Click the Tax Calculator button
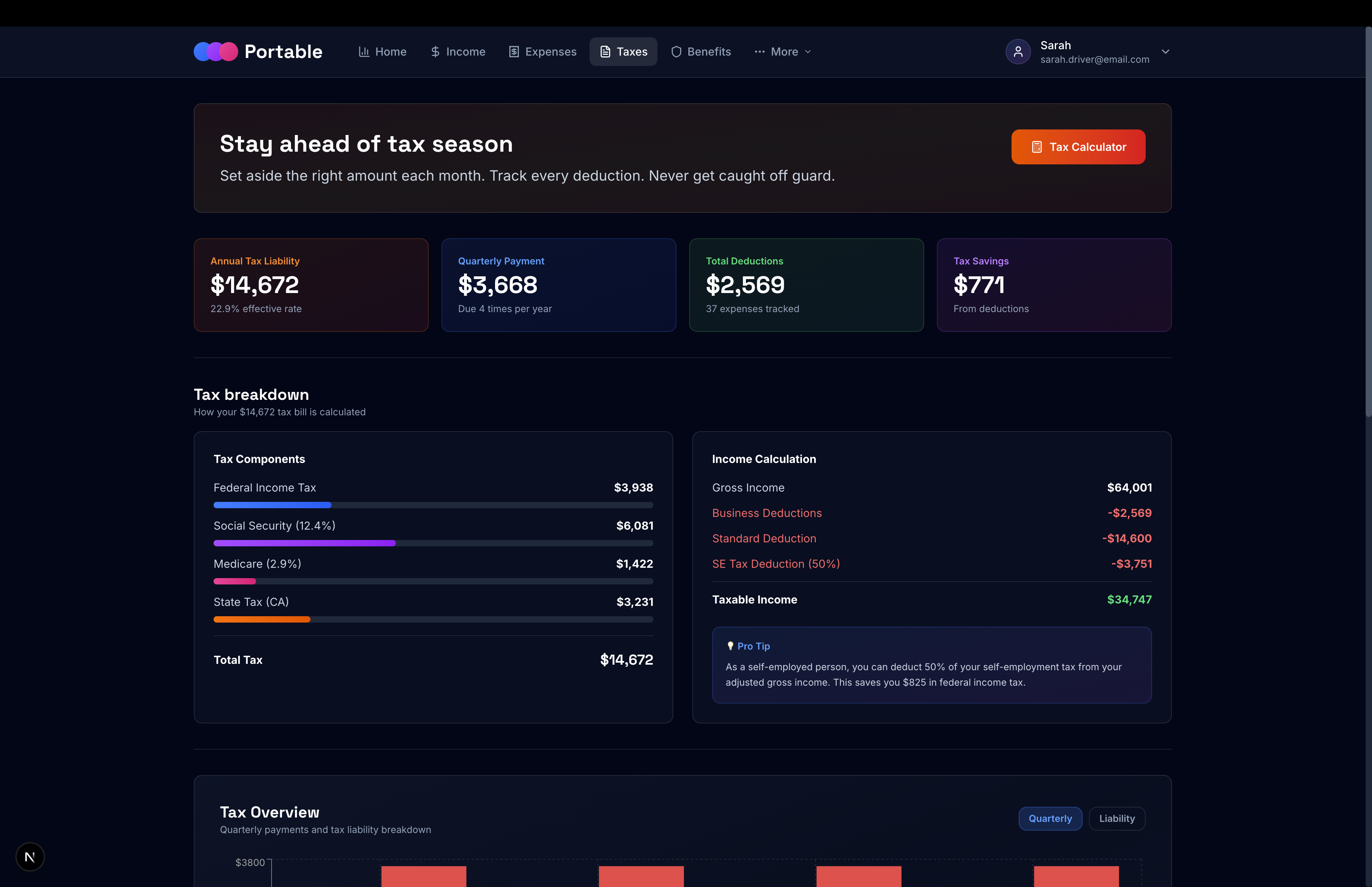 (x=1078, y=147)
